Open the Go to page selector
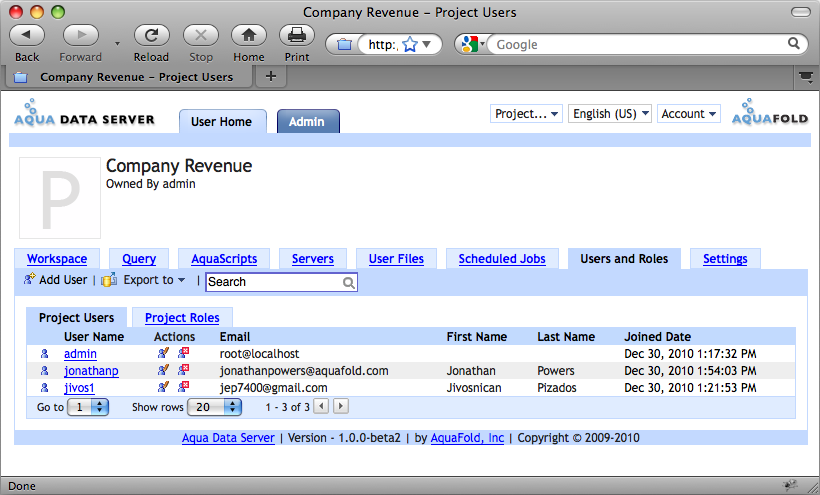 88,407
